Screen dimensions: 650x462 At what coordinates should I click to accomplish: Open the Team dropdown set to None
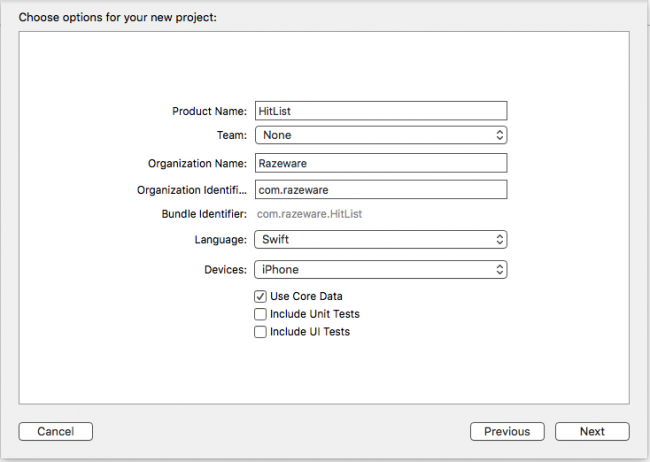click(381, 135)
